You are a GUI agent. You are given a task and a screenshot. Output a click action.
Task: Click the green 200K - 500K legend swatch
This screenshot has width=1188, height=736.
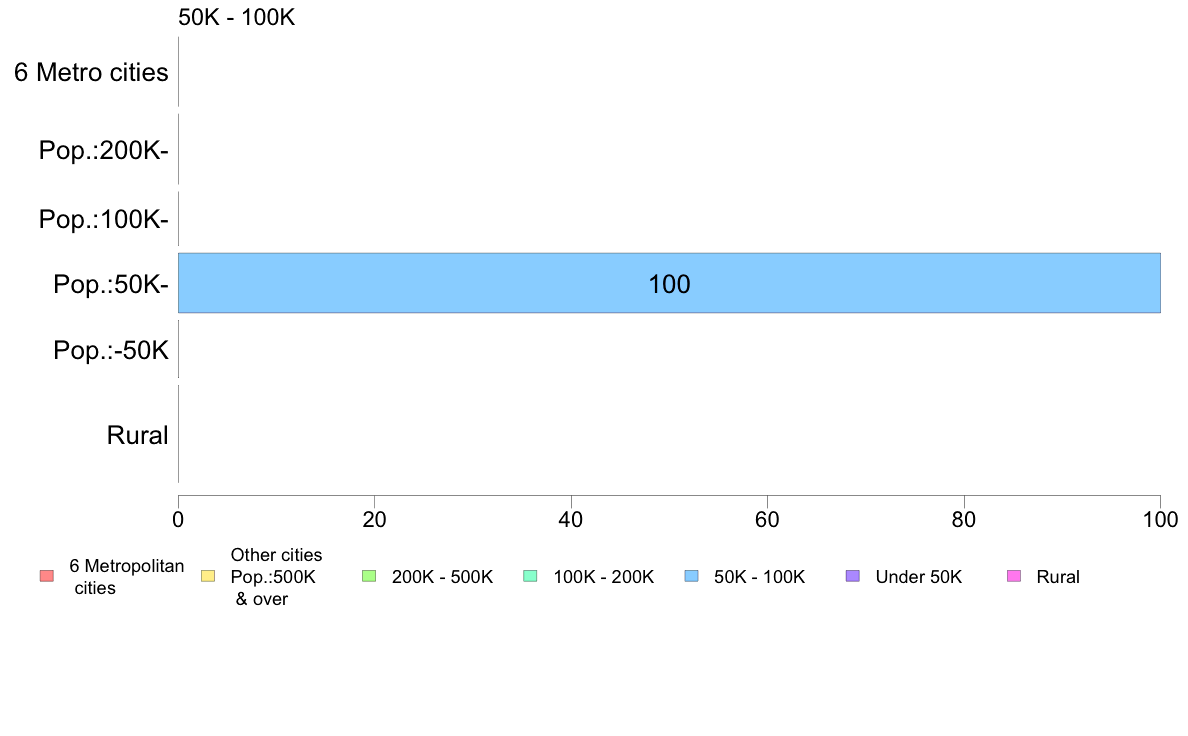pos(369,576)
